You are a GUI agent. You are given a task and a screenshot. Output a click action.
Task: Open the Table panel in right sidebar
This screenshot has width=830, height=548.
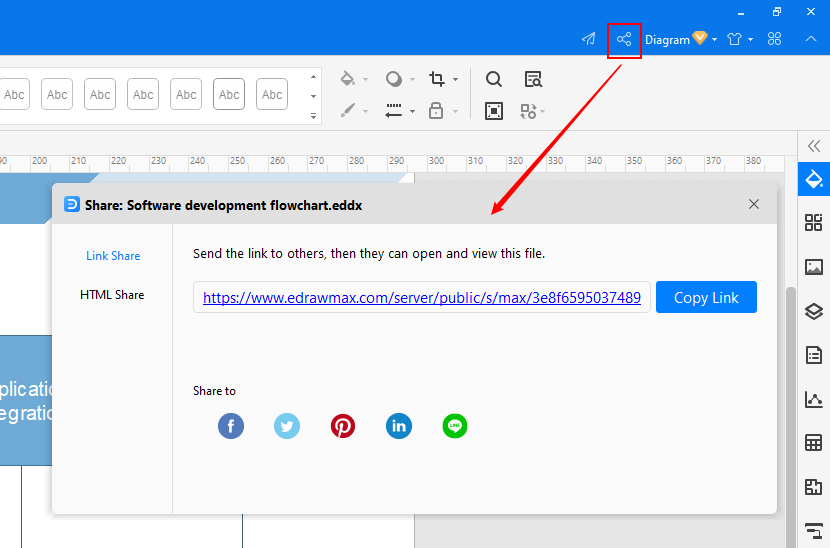click(814, 443)
